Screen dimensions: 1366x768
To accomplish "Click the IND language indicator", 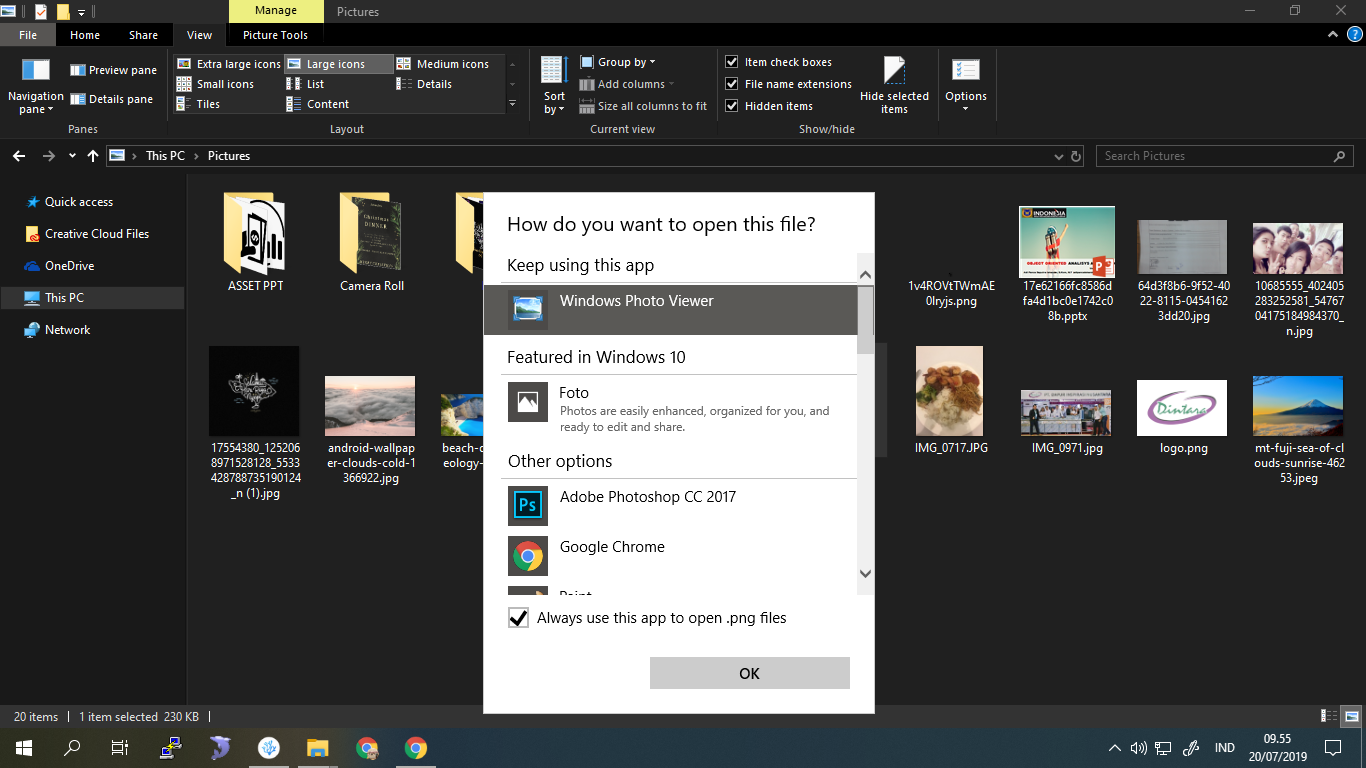I will (x=1224, y=748).
